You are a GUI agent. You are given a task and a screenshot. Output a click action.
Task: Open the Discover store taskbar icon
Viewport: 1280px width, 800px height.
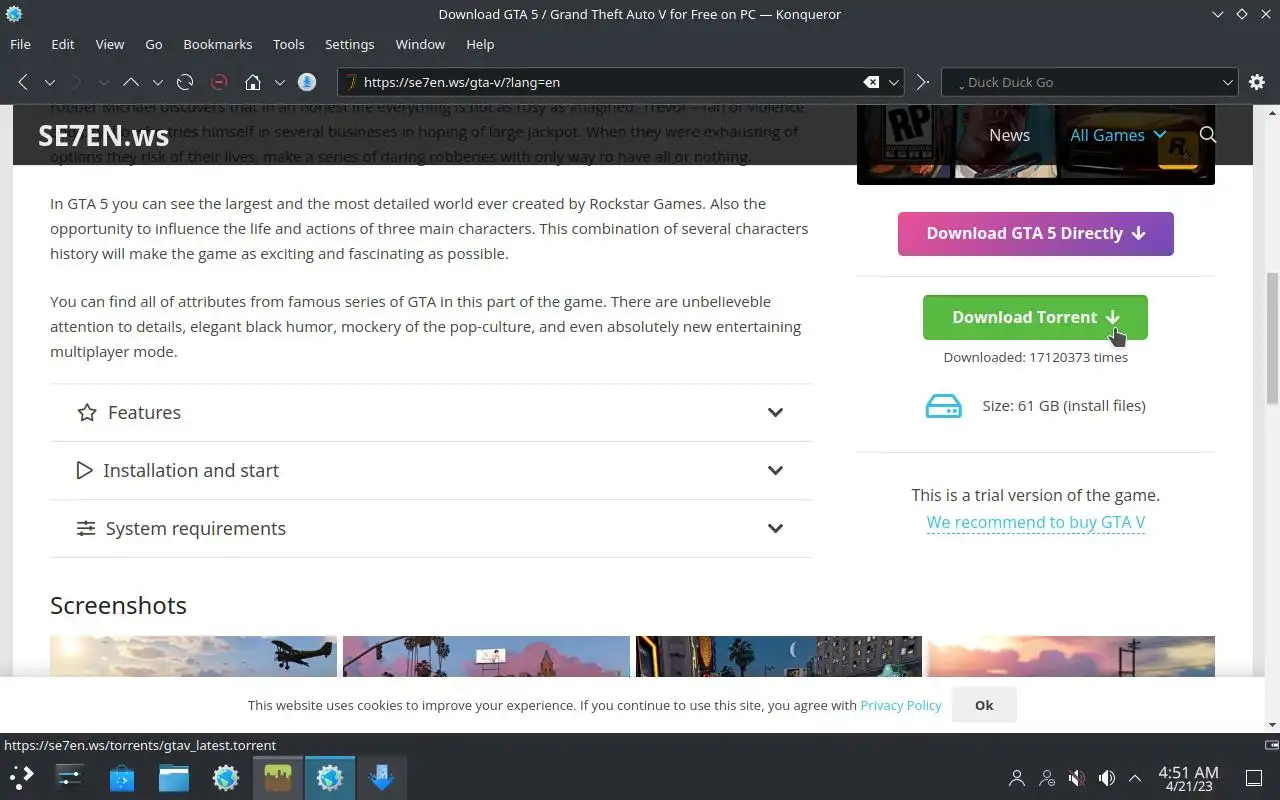pyautogui.click(x=122, y=777)
